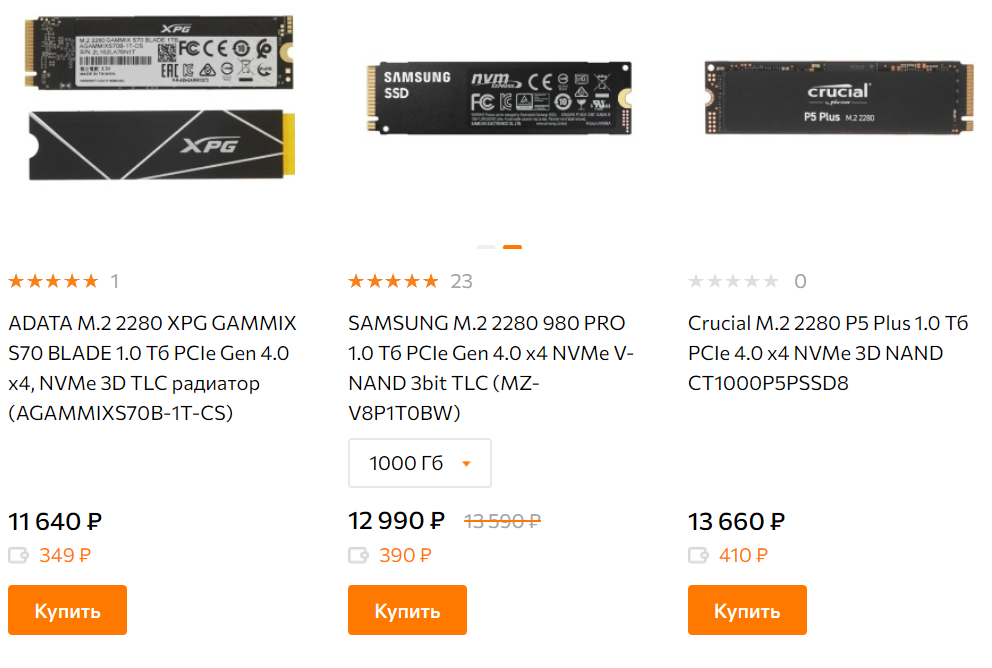This screenshot has width=992, height=668.
Task: Click the orange dropdown arrow beside 1000 Гб
Action: 466,464
